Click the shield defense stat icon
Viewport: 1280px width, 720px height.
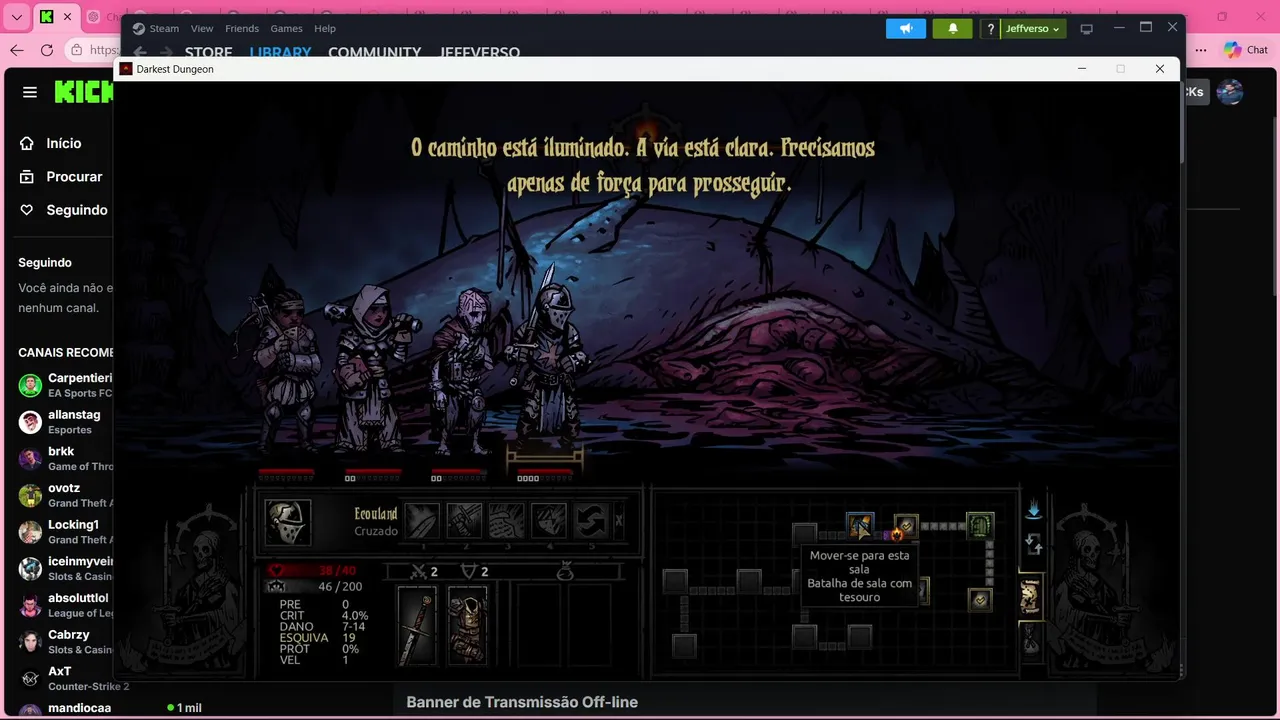point(468,571)
